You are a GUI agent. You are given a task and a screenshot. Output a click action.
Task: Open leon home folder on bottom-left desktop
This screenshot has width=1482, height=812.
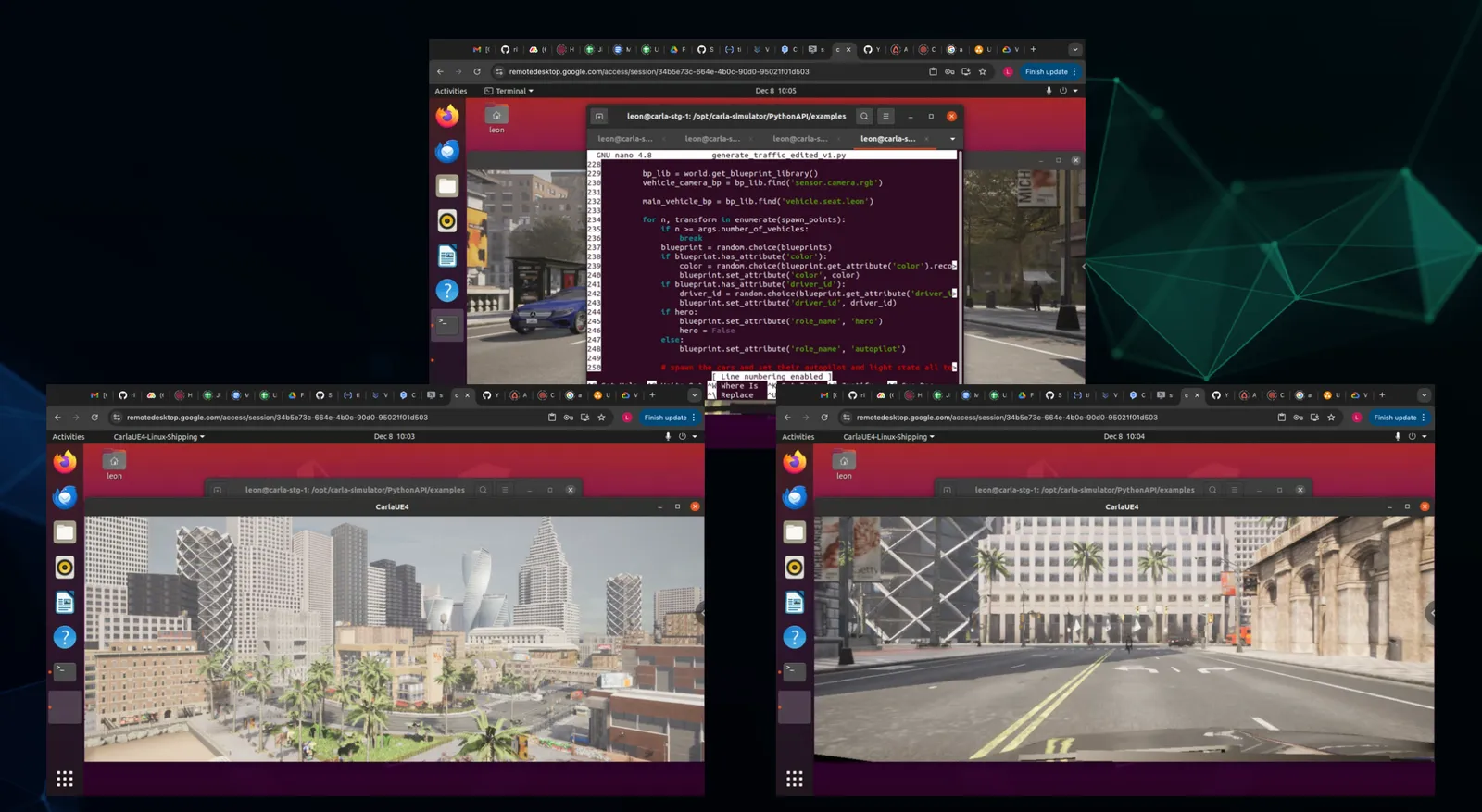pyautogui.click(x=114, y=466)
